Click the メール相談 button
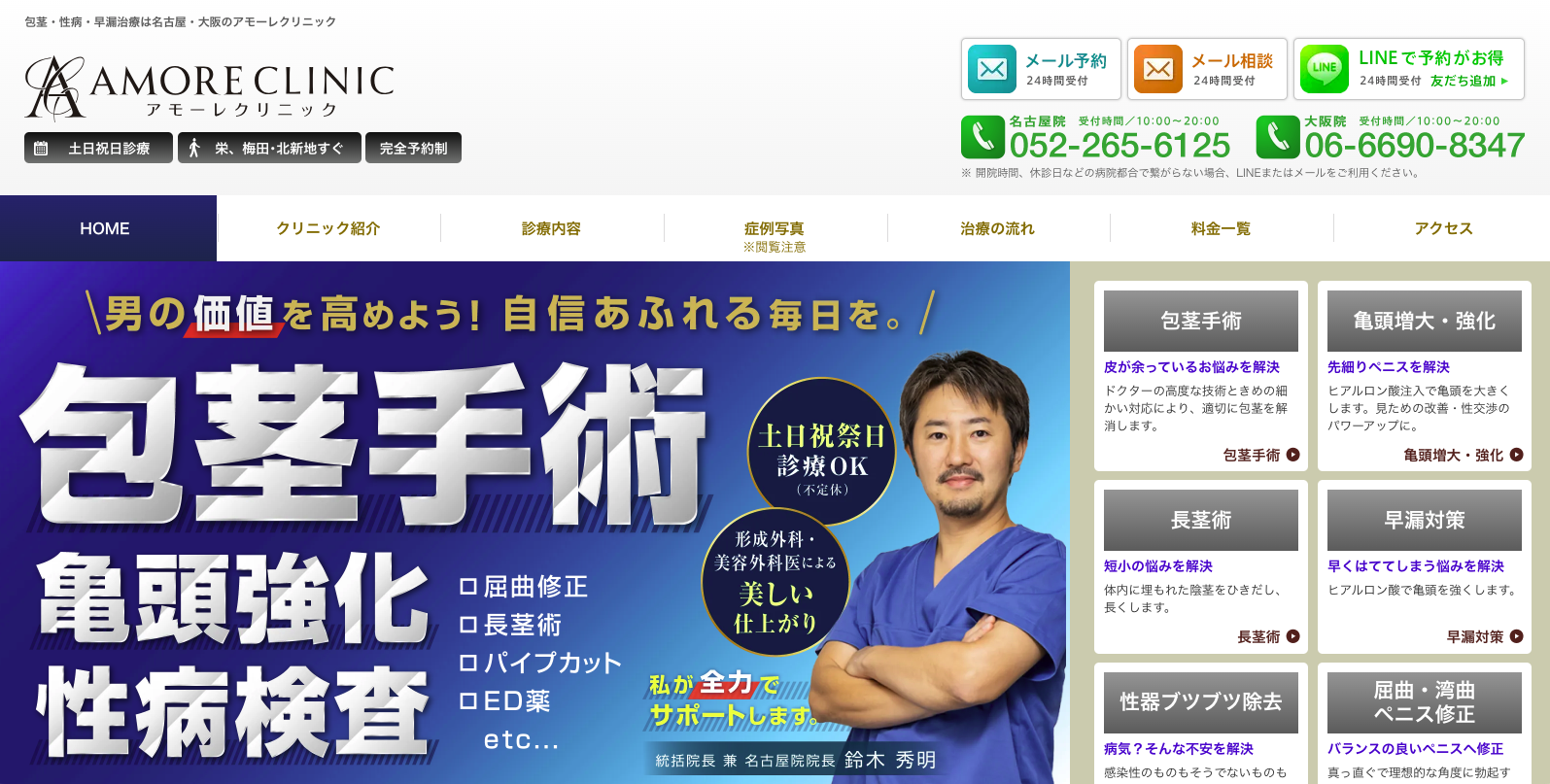 [x=1207, y=69]
